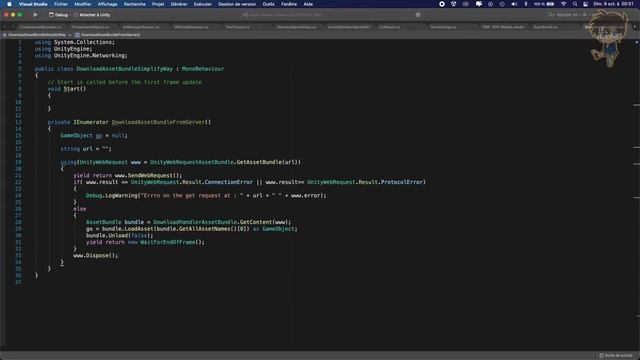Open the Générer menu
Image resolution: width=640 pixels, height=360 pixels.
click(179, 4)
